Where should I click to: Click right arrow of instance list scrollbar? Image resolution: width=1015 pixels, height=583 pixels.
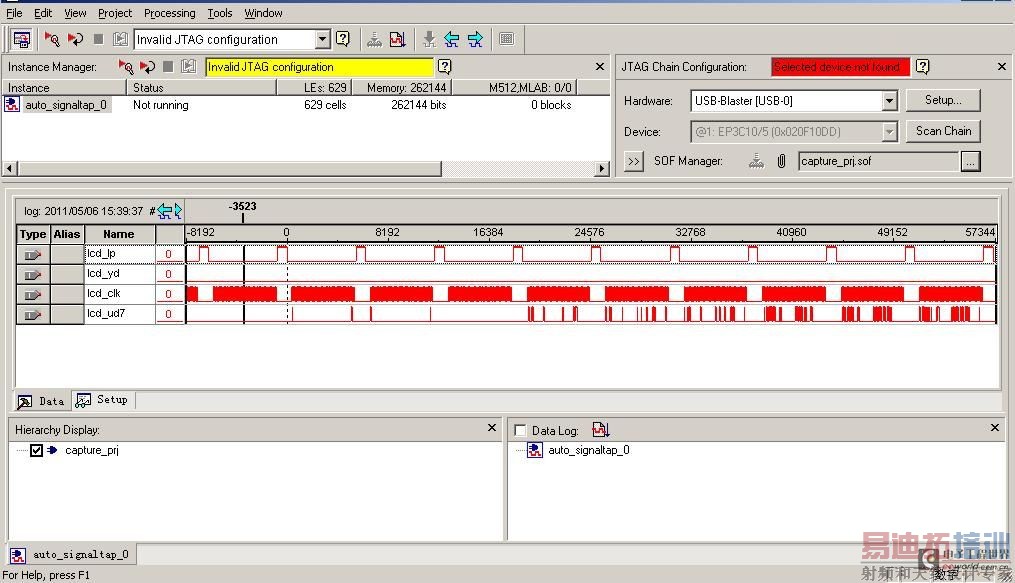pyautogui.click(x=602, y=168)
